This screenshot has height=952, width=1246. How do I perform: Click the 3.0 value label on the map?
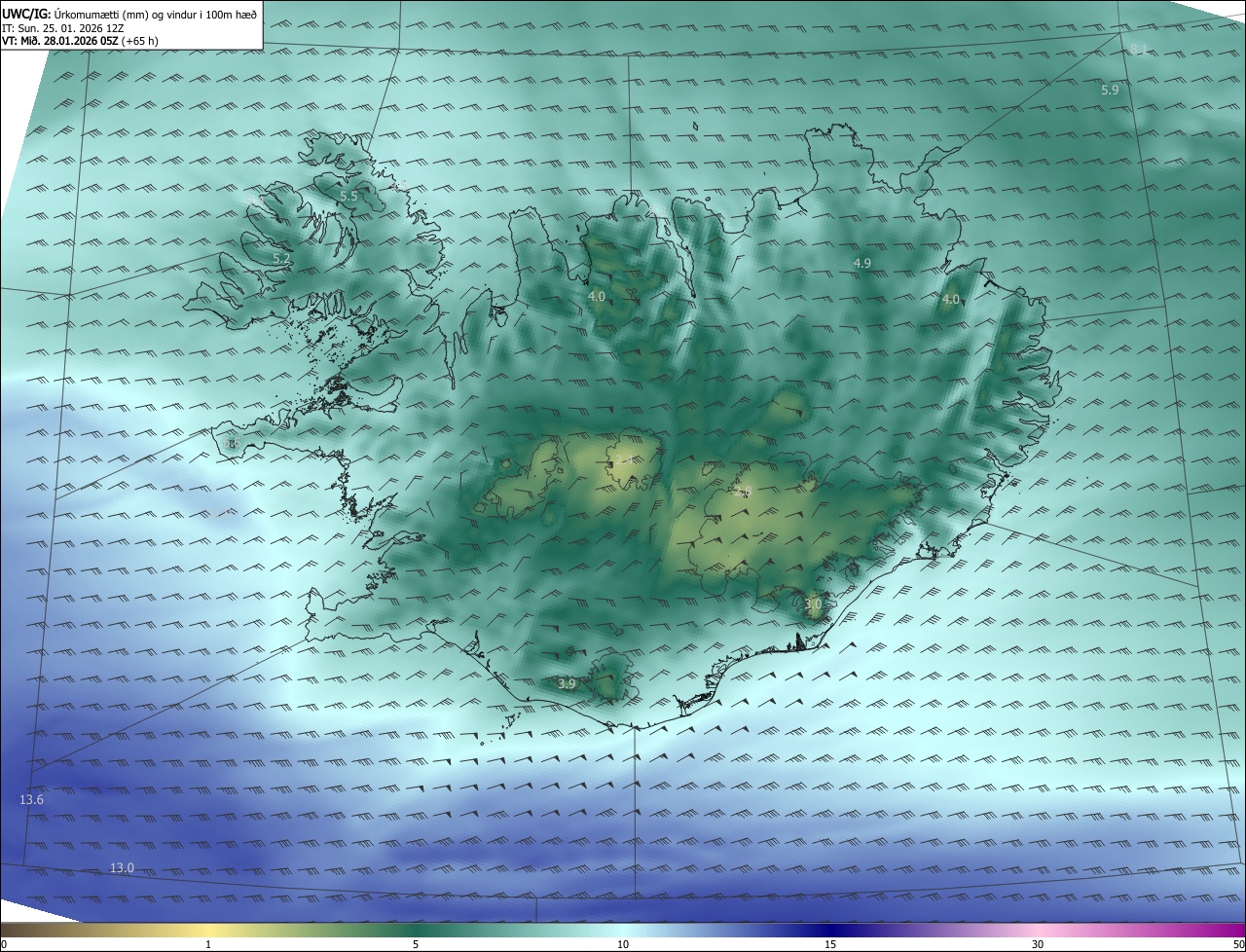pyautogui.click(x=814, y=604)
